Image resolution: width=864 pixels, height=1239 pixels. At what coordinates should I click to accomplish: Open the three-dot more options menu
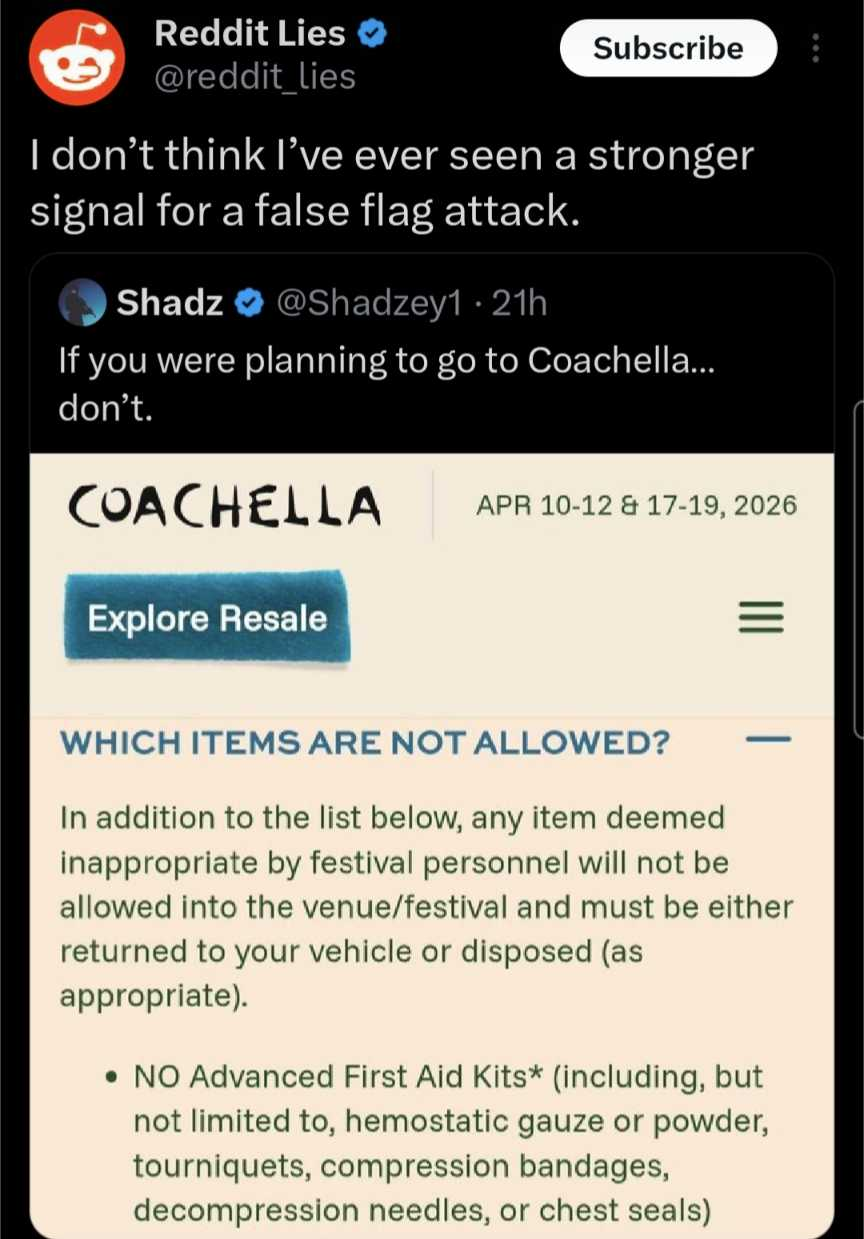tap(816, 49)
